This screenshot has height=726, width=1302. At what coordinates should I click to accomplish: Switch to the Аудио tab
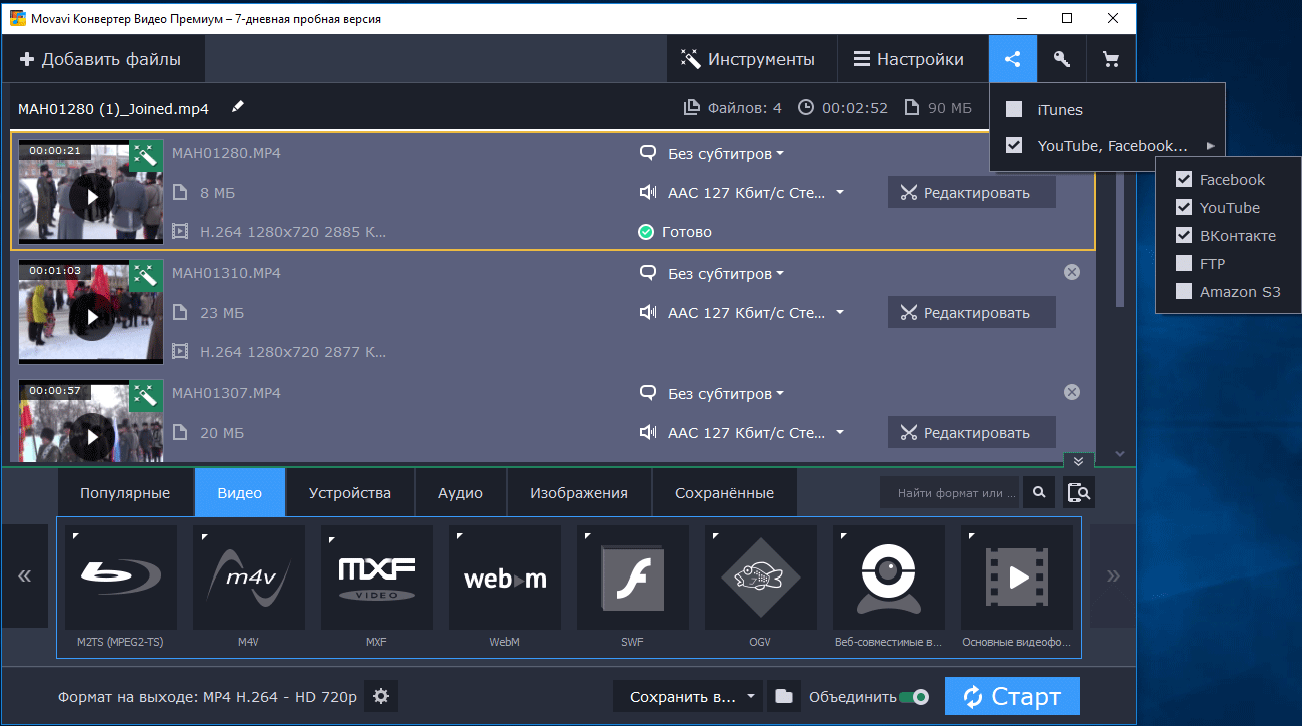(x=460, y=493)
